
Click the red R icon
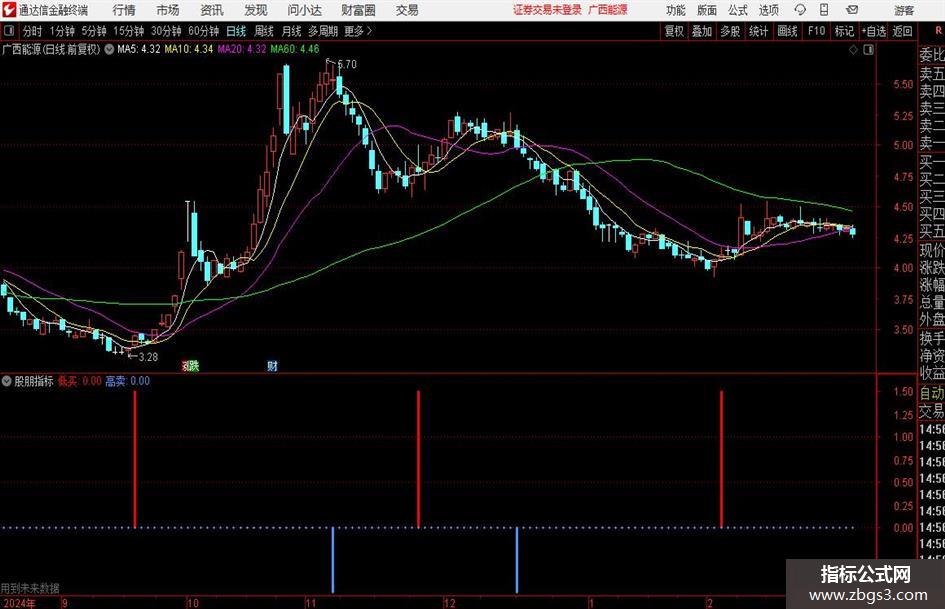click(938, 31)
